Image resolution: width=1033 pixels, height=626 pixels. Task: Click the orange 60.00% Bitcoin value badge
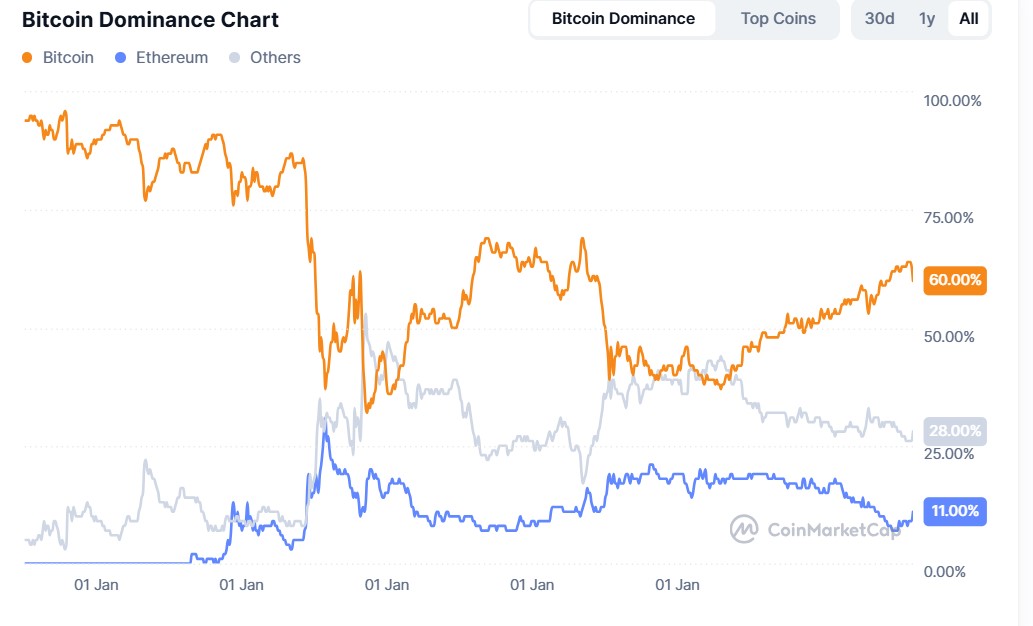(955, 280)
